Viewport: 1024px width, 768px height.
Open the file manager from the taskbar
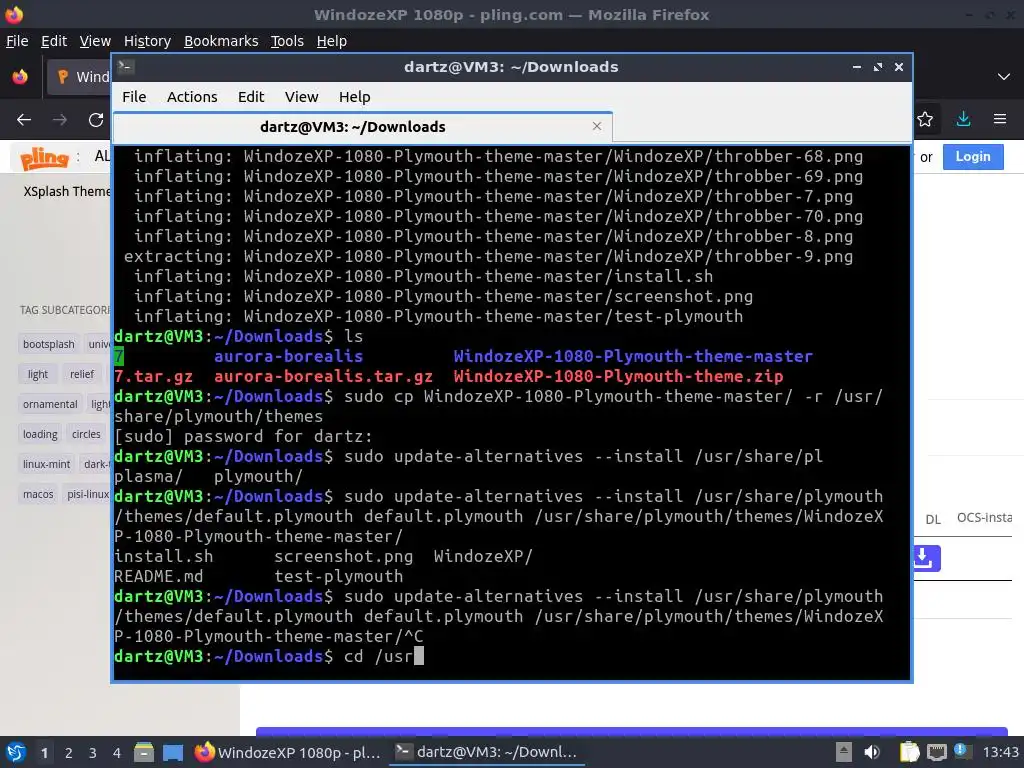tap(144, 752)
